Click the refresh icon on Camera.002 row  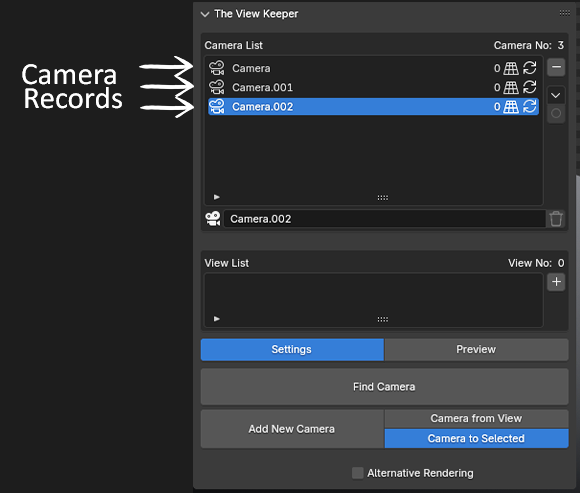pyautogui.click(x=530, y=107)
